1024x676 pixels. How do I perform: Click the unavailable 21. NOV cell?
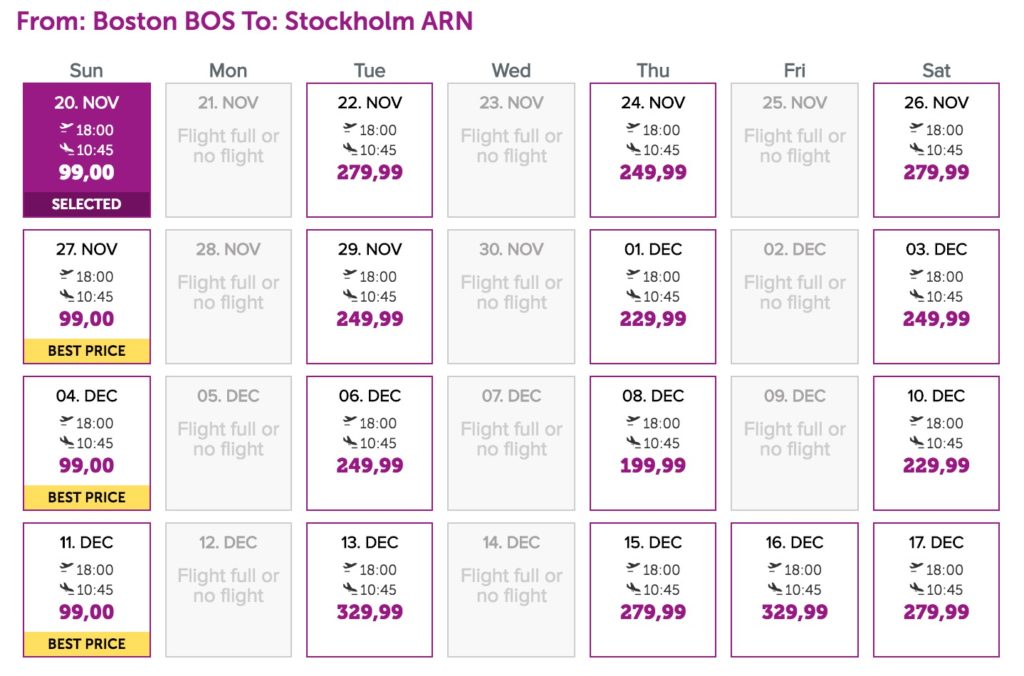228,149
